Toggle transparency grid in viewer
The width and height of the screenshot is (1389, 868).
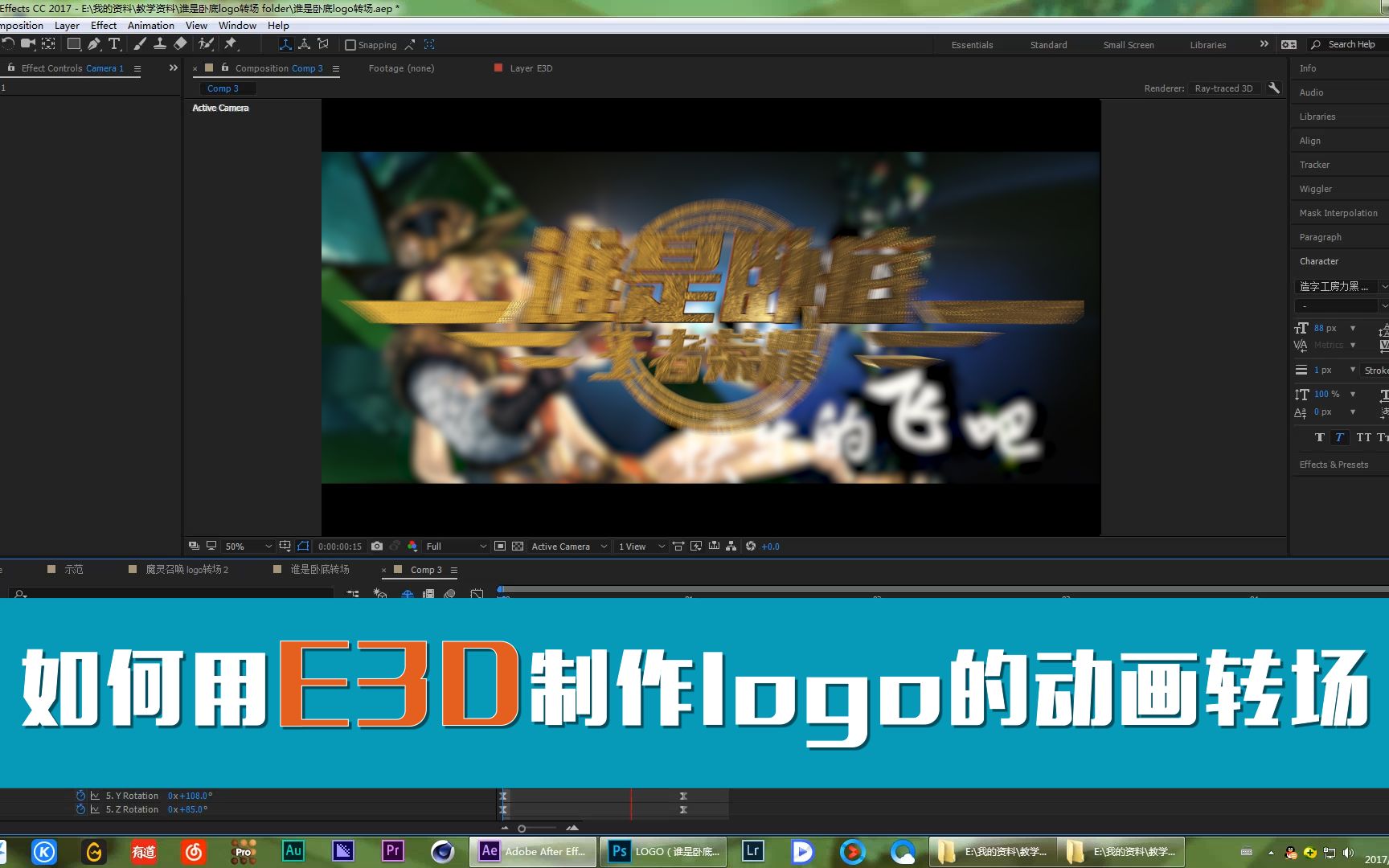tap(518, 546)
